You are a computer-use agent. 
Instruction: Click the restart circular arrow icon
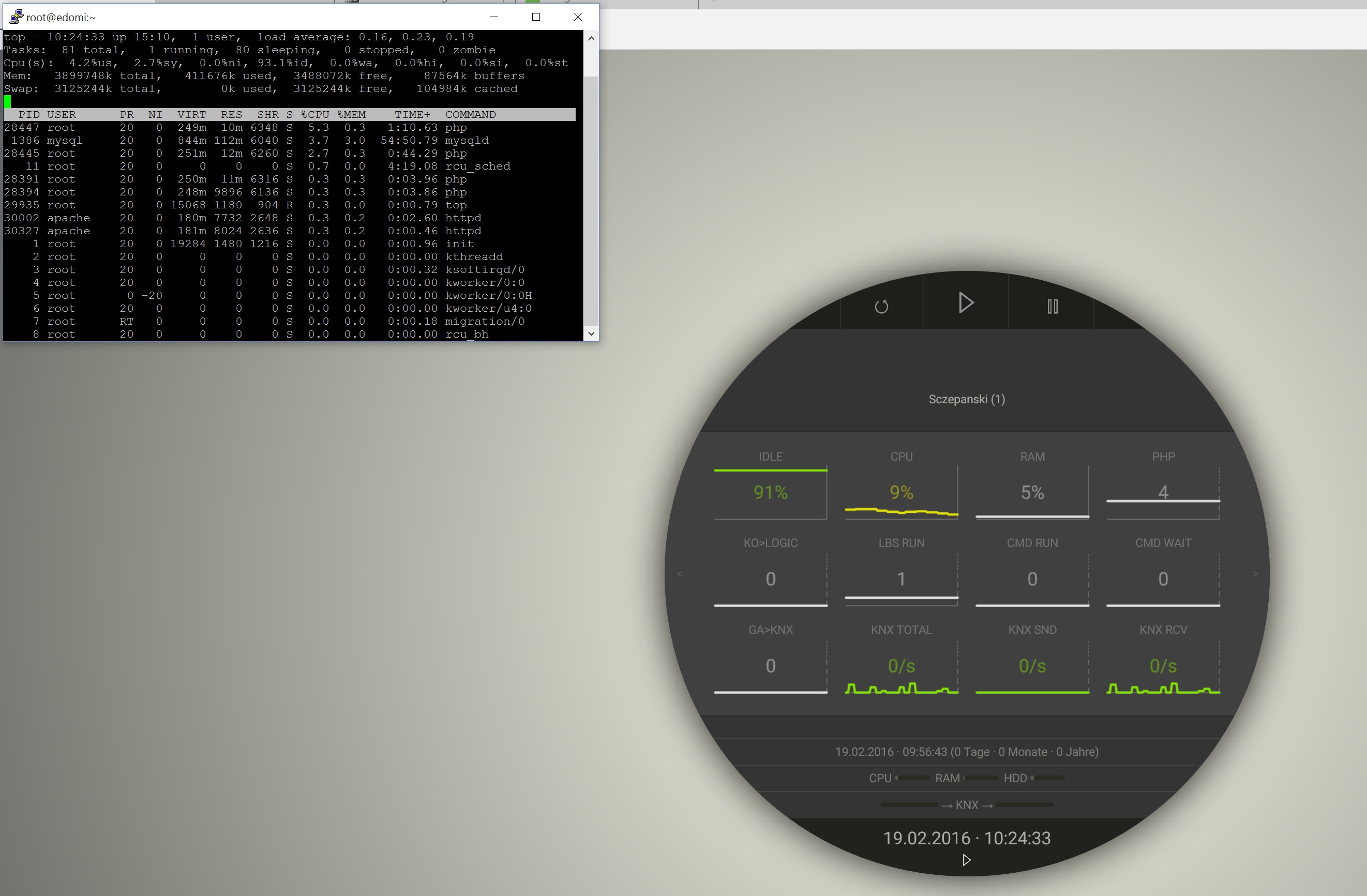[881, 307]
